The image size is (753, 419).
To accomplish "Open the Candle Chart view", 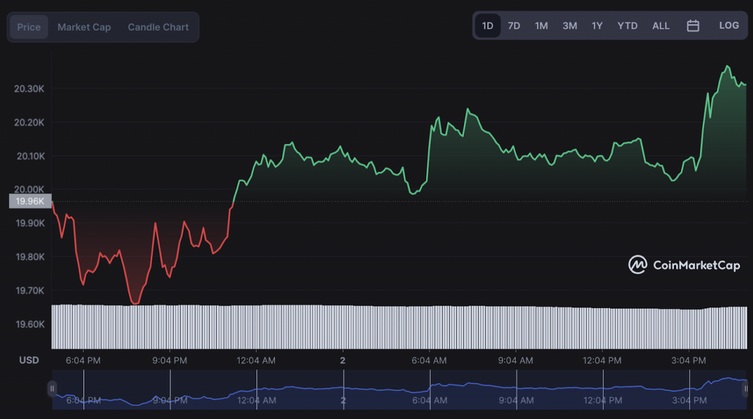I will point(158,27).
